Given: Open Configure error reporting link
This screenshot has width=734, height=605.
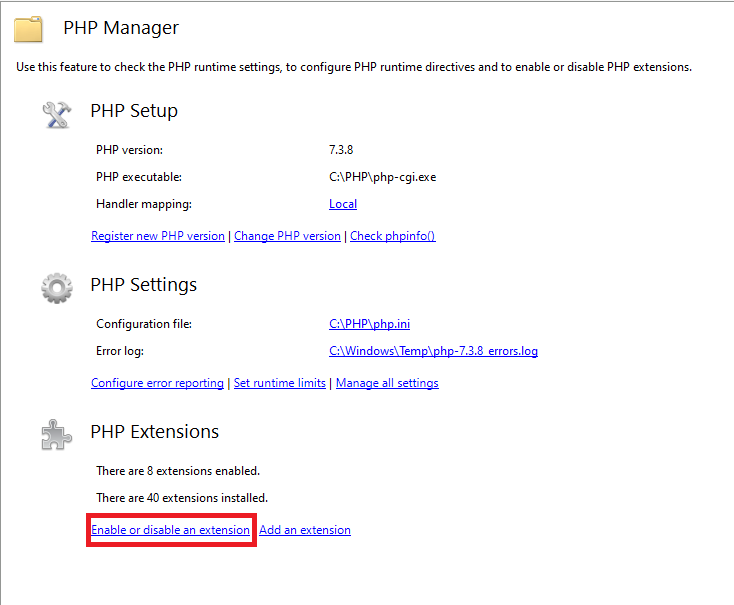Looking at the screenshot, I should pyautogui.click(x=157, y=383).
